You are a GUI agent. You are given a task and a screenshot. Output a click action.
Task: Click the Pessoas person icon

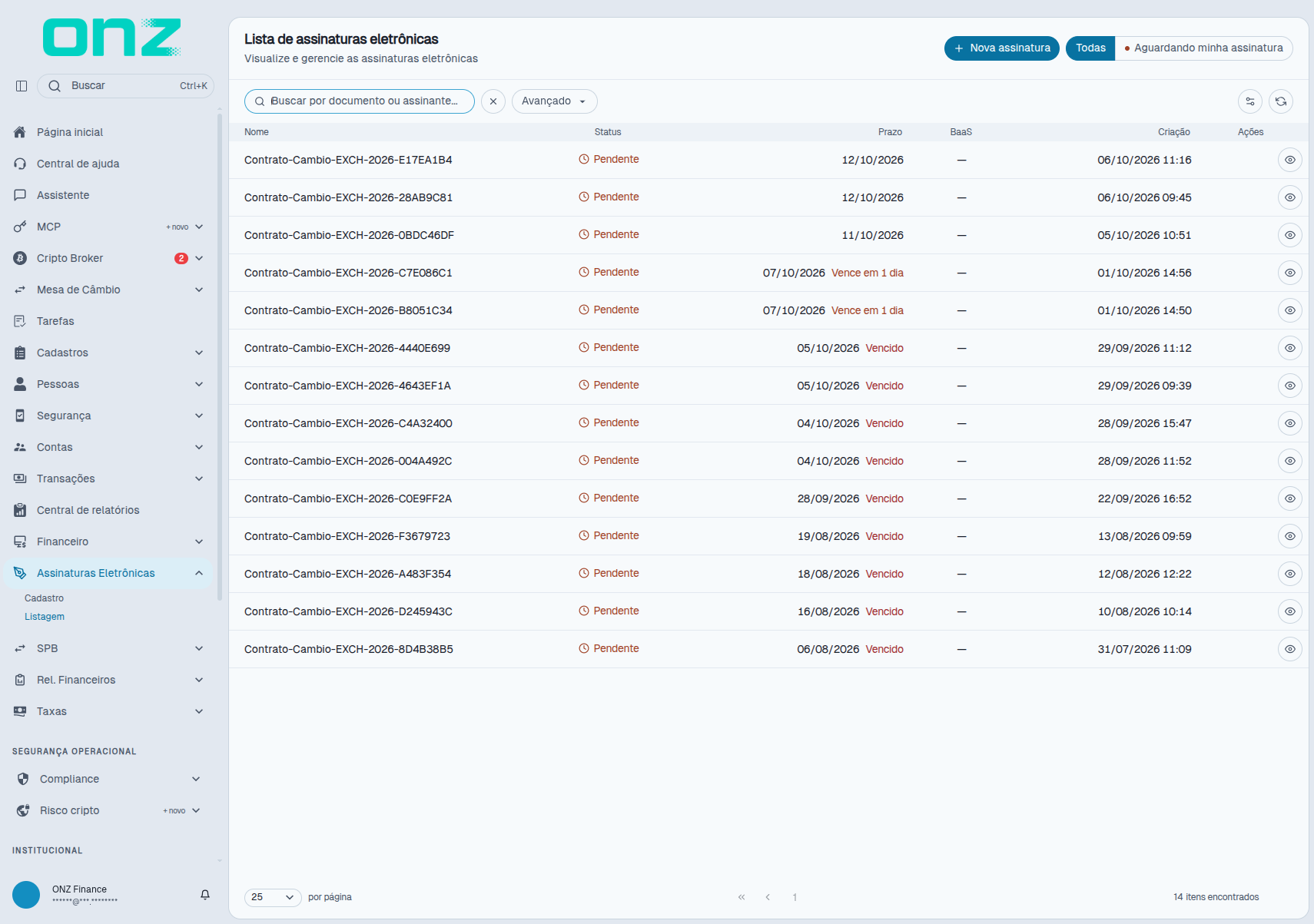pyautogui.click(x=20, y=384)
